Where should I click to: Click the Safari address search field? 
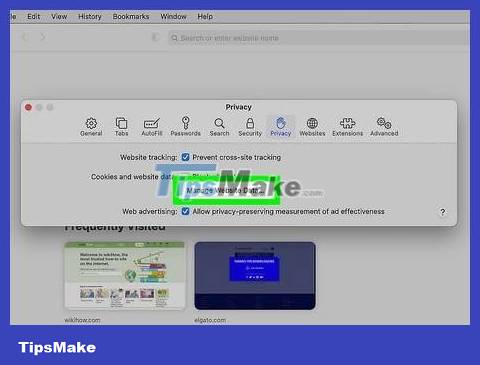pyautogui.click(x=318, y=38)
